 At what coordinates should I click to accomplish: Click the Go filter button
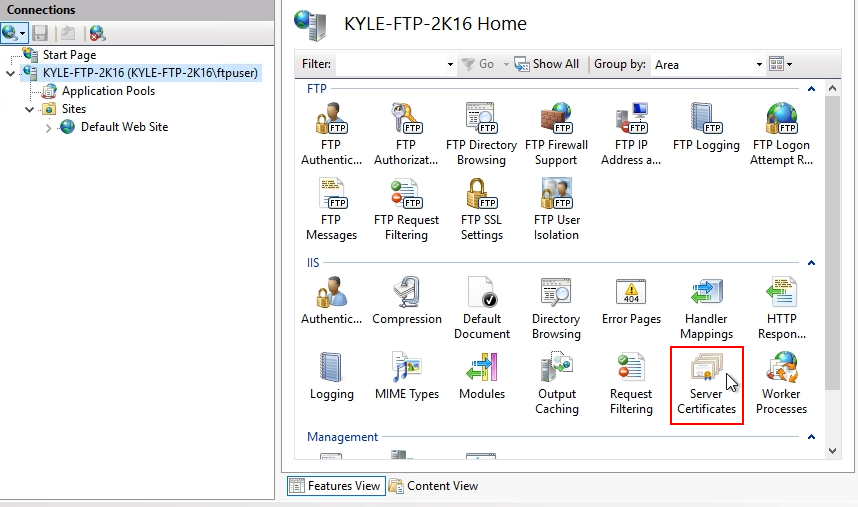coord(478,64)
